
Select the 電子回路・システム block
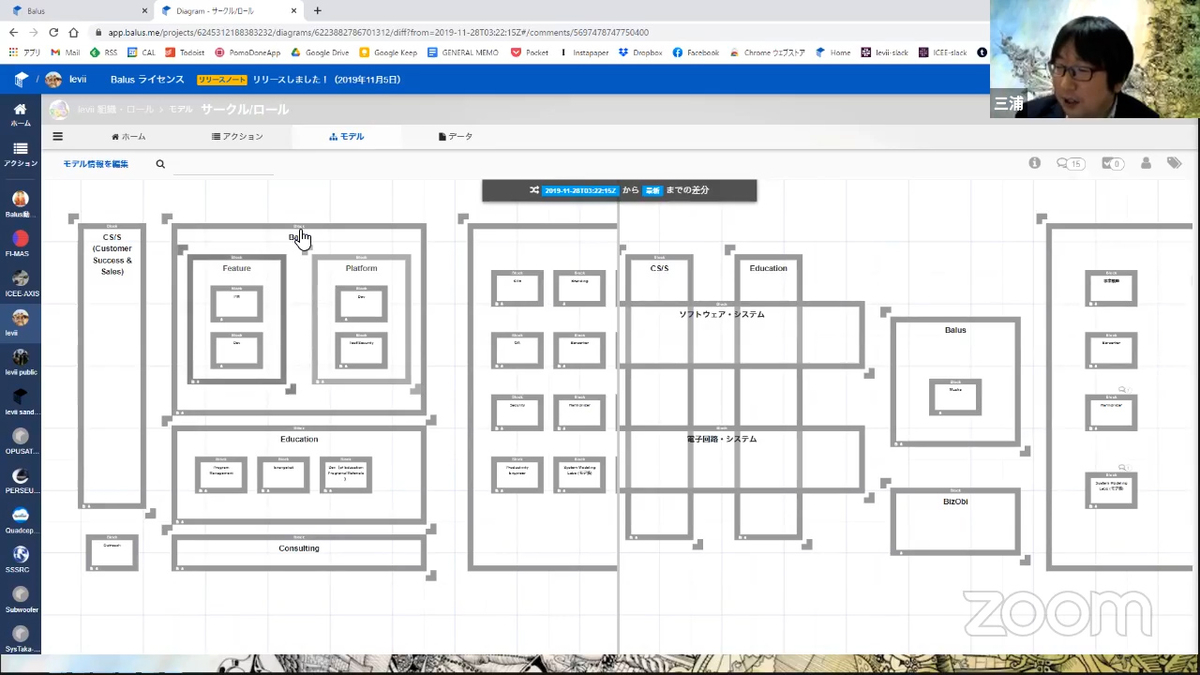(x=740, y=459)
